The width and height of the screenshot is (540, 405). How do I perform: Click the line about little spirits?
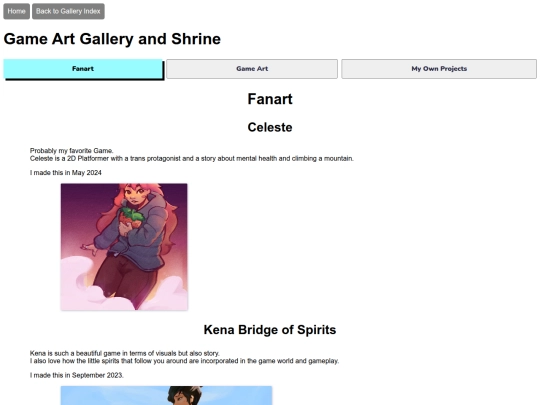(184, 361)
